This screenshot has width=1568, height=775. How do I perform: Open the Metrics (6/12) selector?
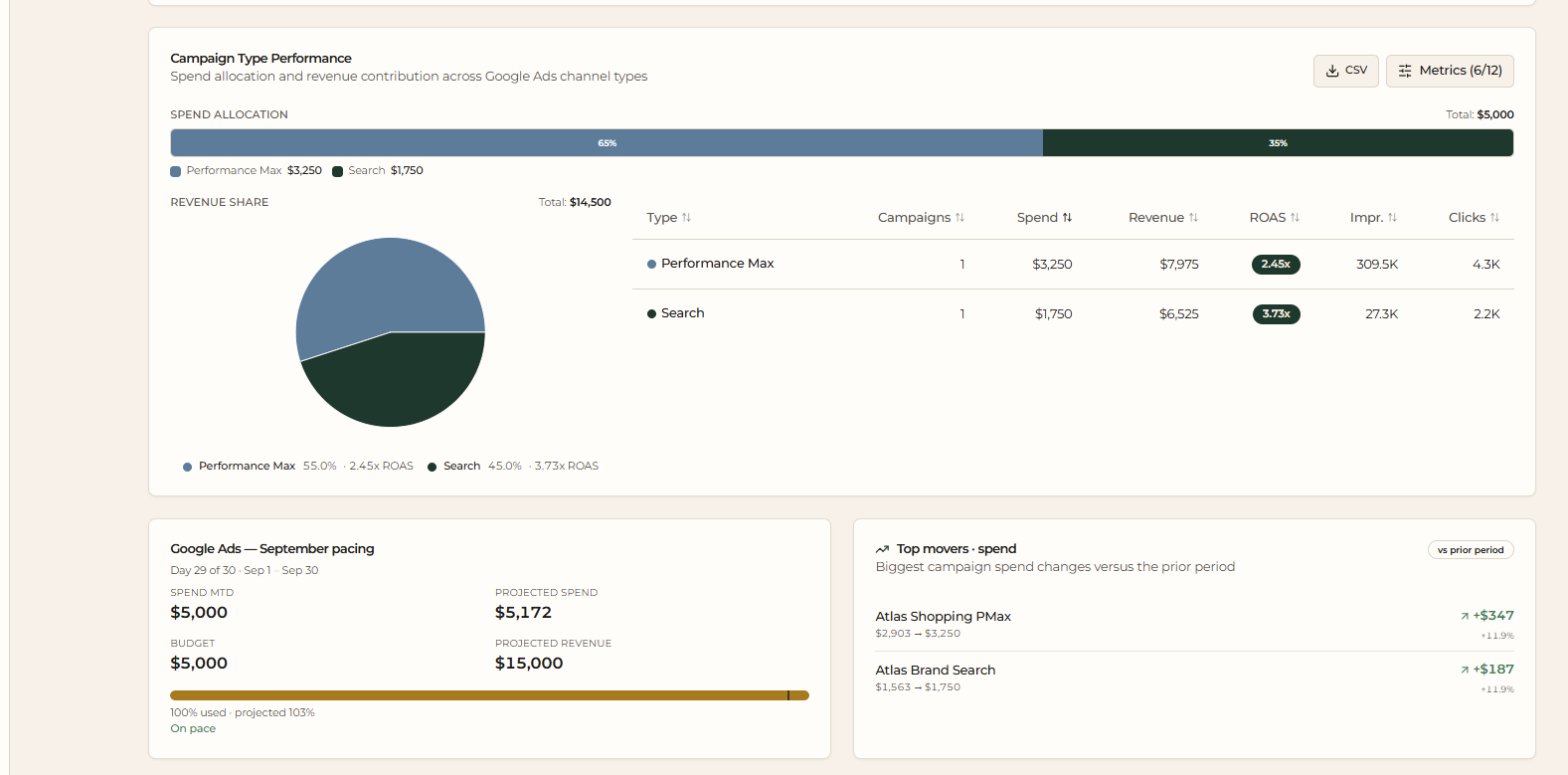pyautogui.click(x=1450, y=71)
